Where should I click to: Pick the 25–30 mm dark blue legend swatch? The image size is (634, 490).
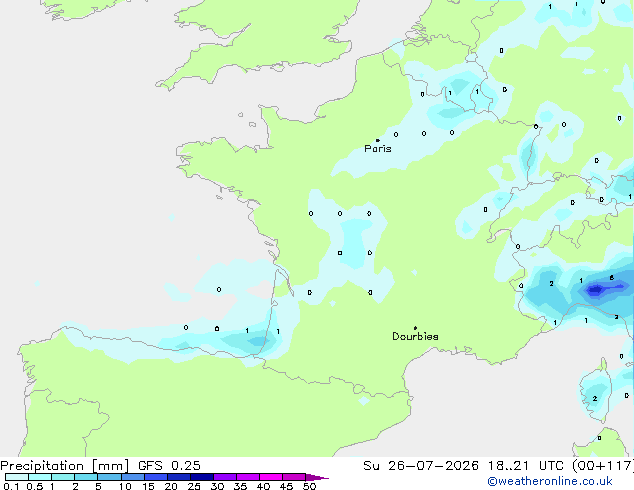point(201,477)
